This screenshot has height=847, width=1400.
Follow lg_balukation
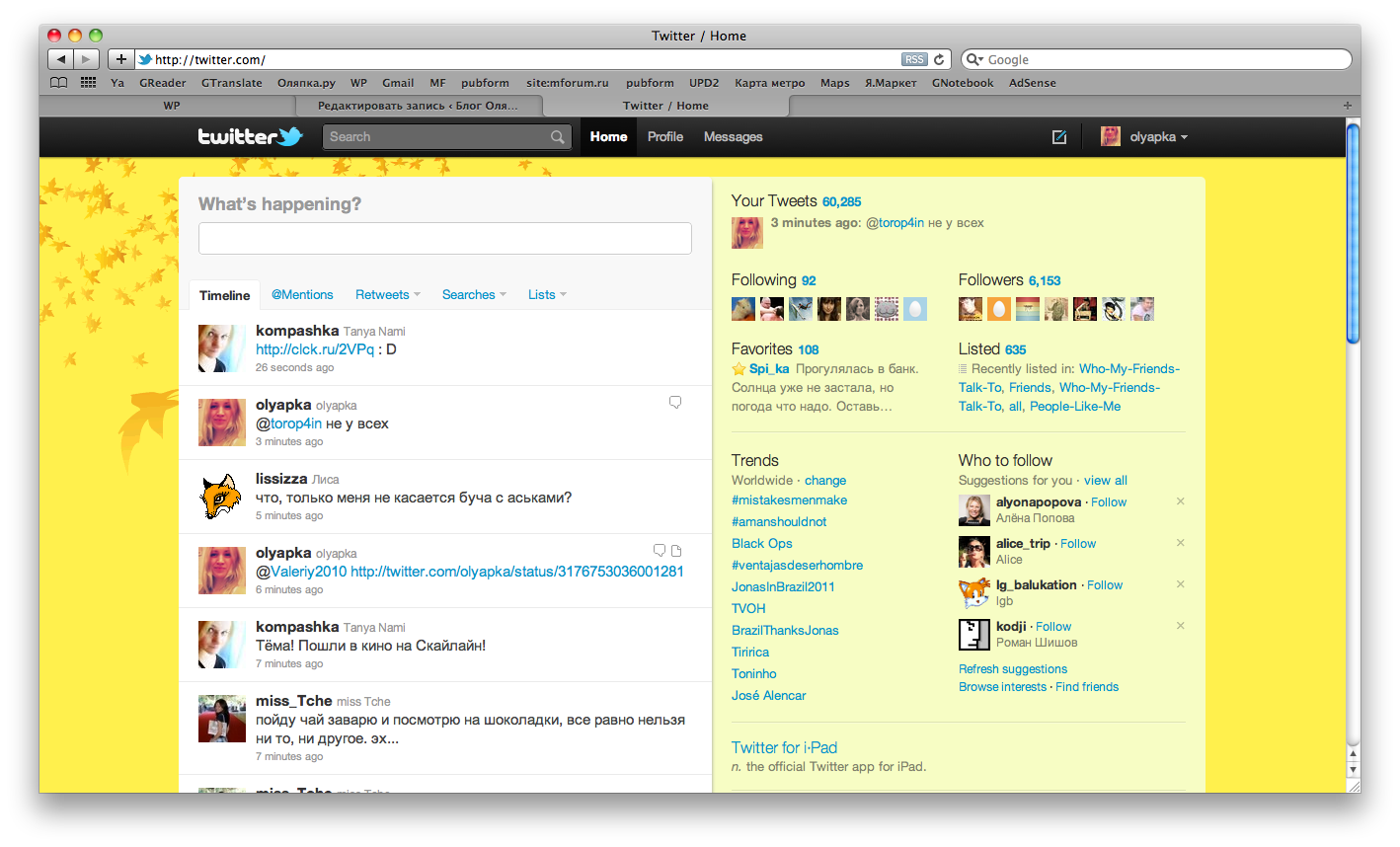(x=1105, y=584)
